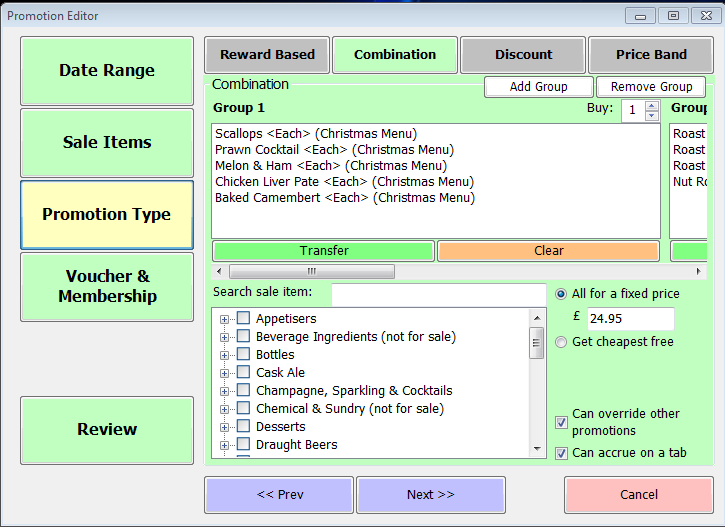This screenshot has height=527, width=725.
Task: Click the Add Group button
Action: pos(539,87)
